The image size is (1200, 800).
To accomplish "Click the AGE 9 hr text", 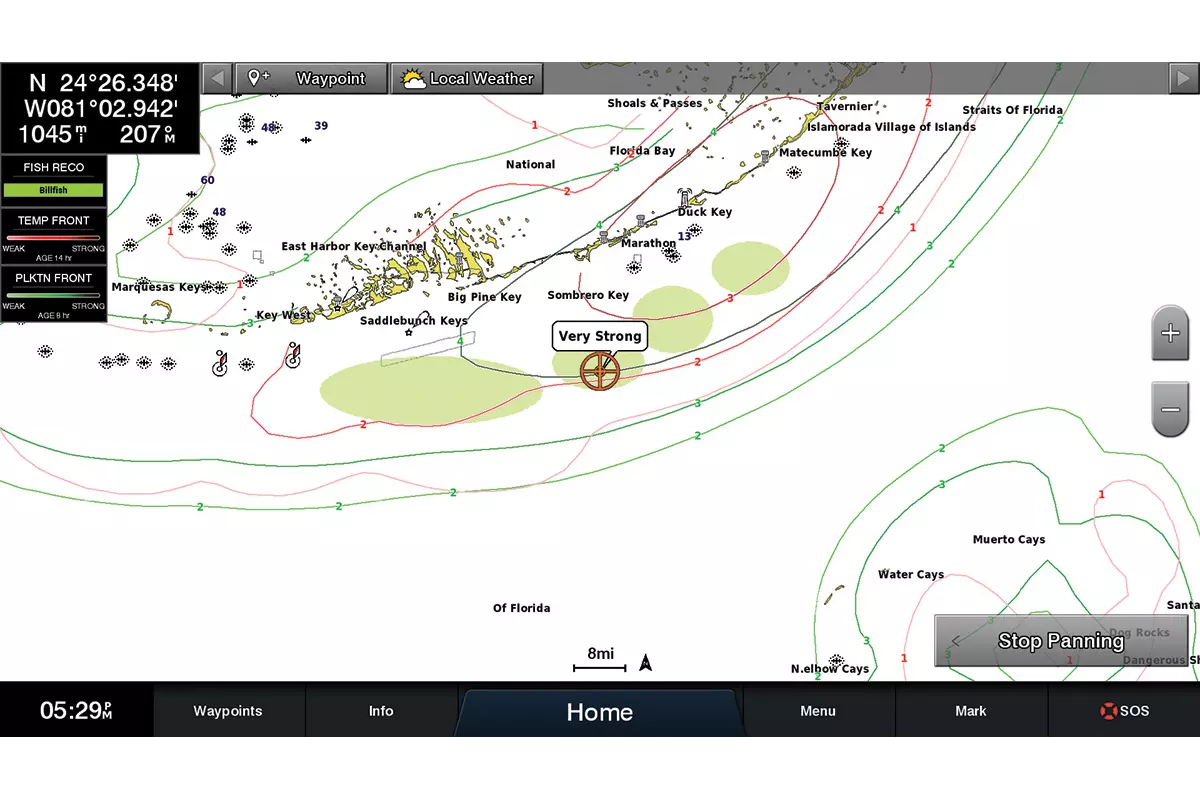I will (x=54, y=315).
